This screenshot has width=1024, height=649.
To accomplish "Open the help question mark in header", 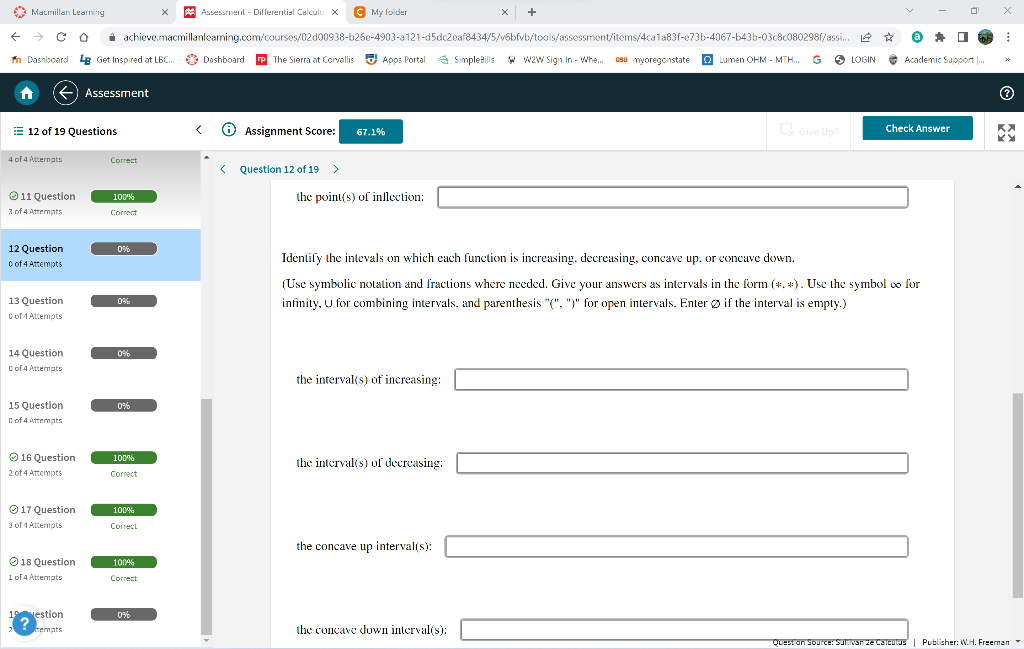I will 1006,93.
